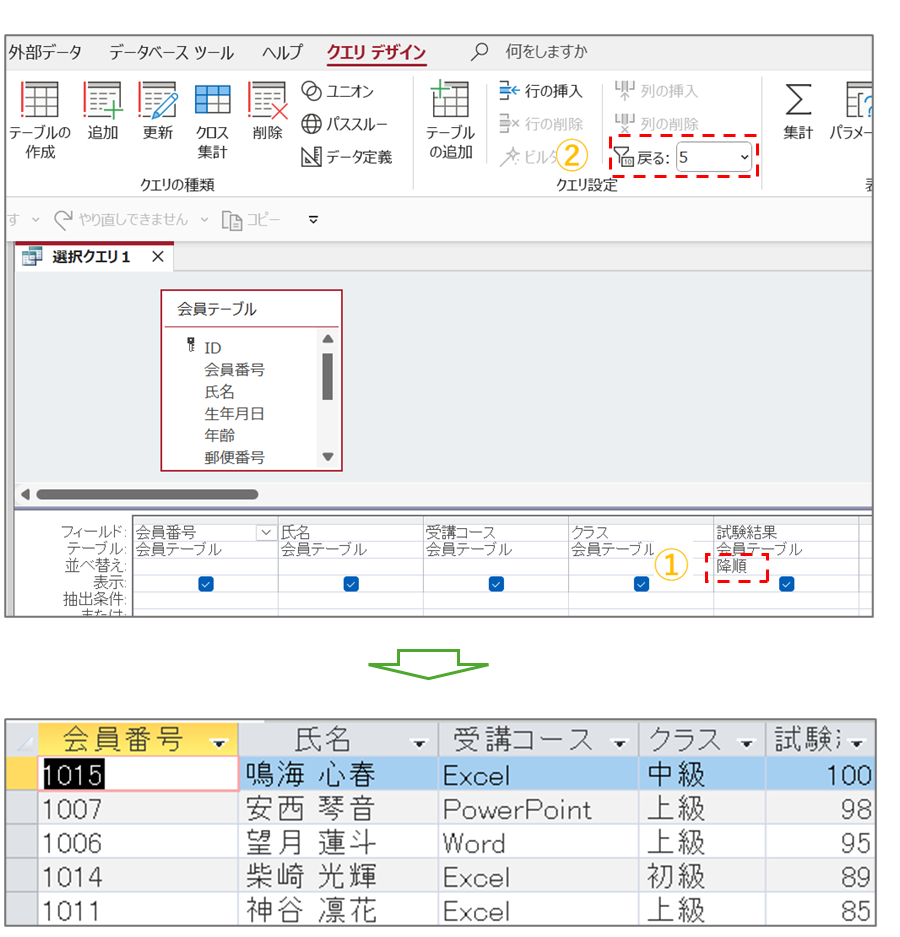This screenshot has width=900, height=937.
Task: Open the 外部データ ribbon tab
Action: [45, 53]
